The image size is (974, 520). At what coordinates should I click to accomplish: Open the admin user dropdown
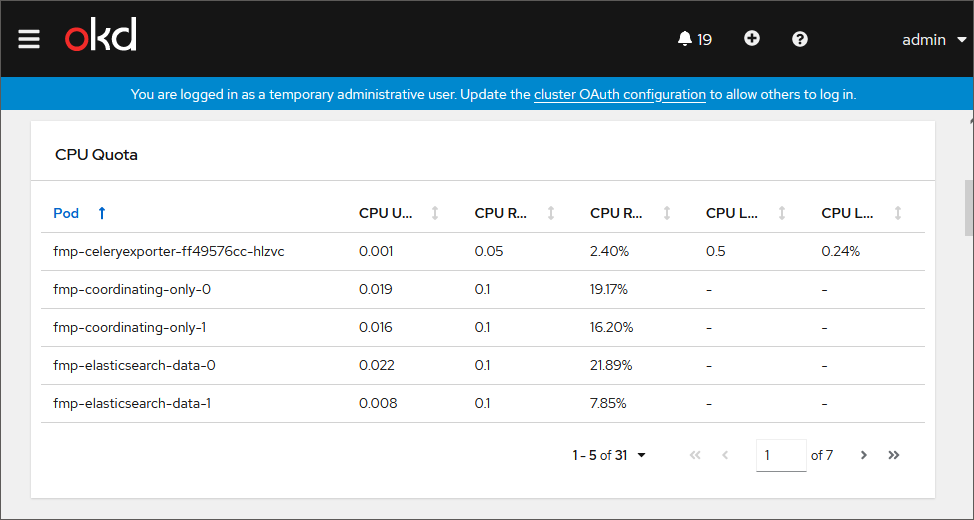[934, 40]
